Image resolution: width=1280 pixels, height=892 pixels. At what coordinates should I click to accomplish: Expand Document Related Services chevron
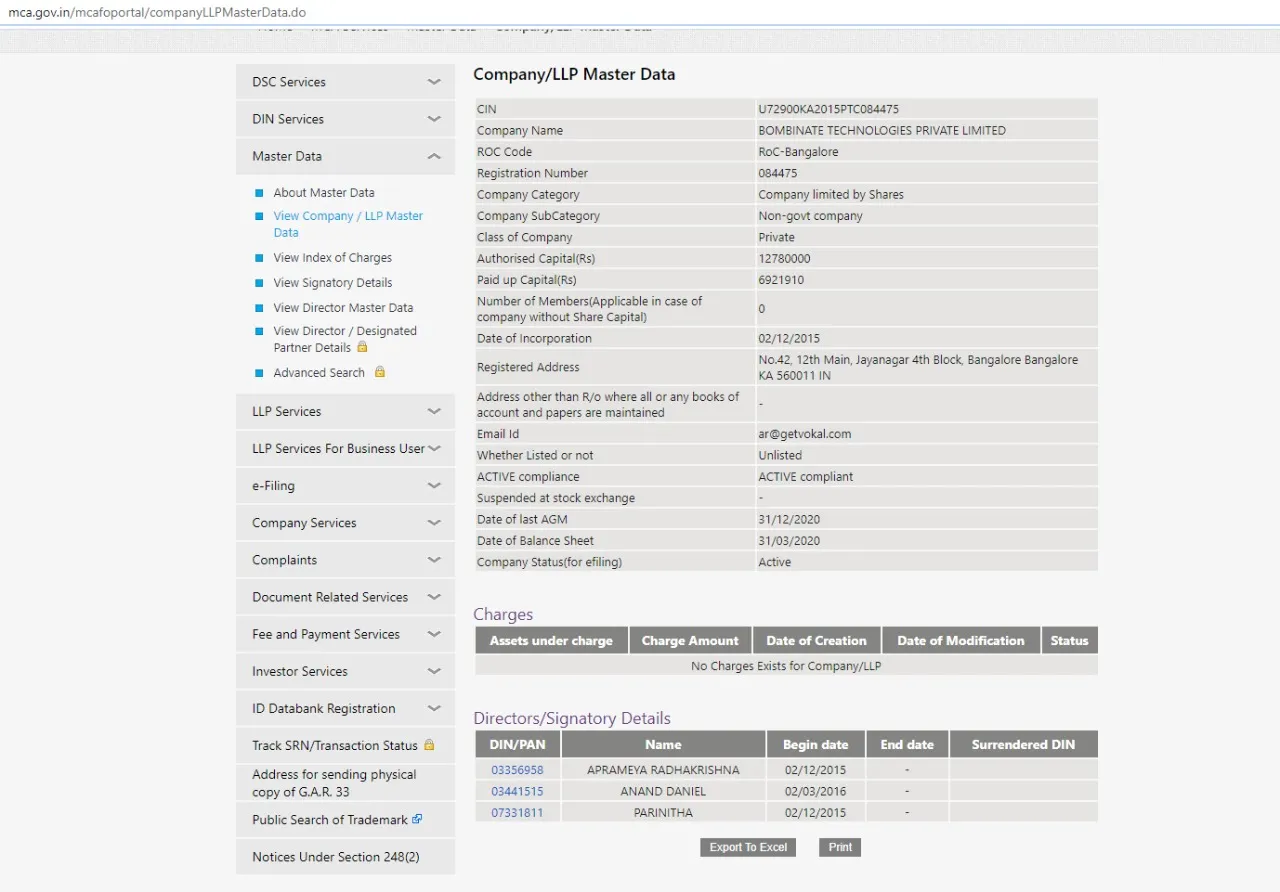tap(433, 597)
